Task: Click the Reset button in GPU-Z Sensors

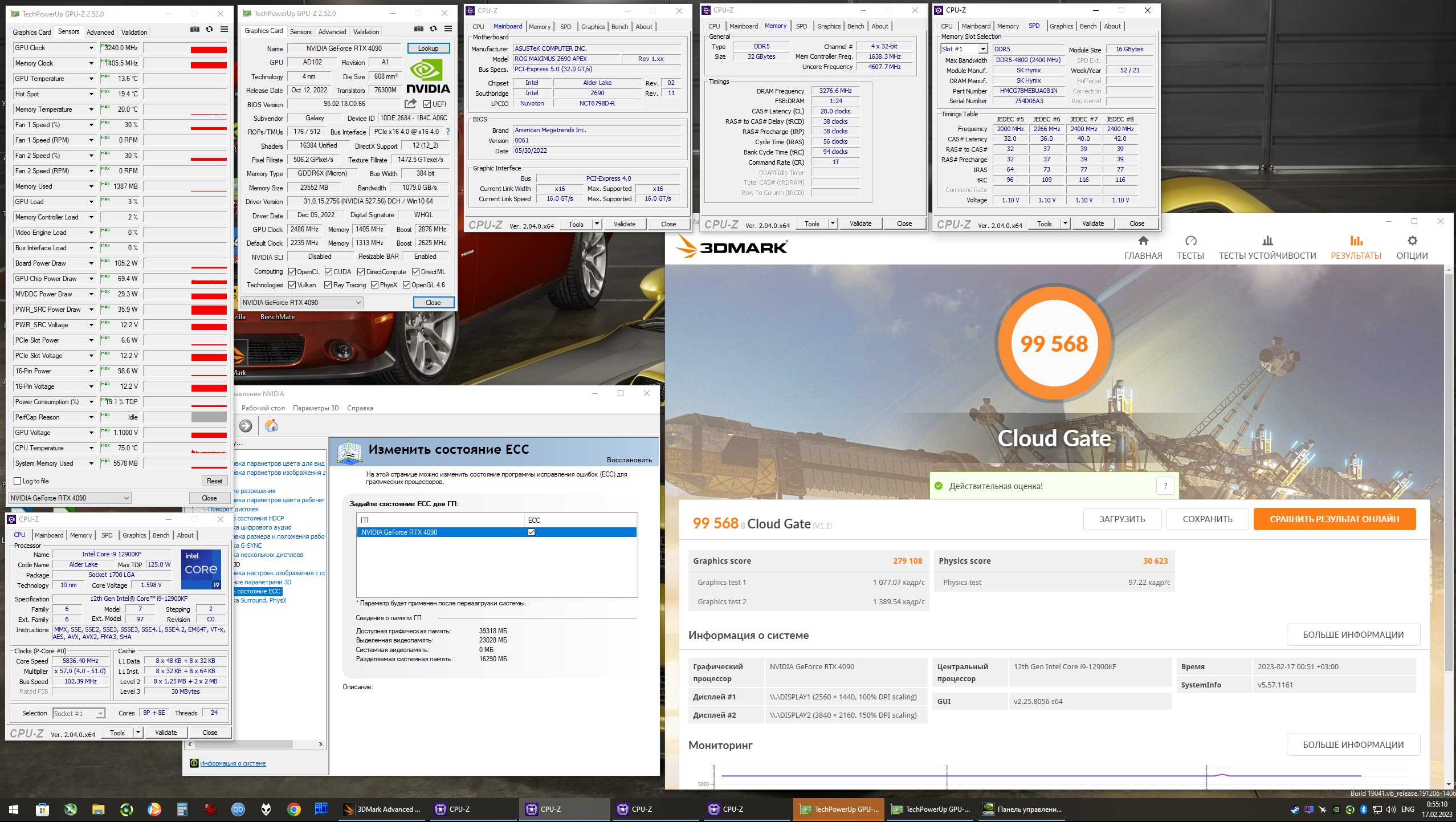Action: click(x=214, y=481)
